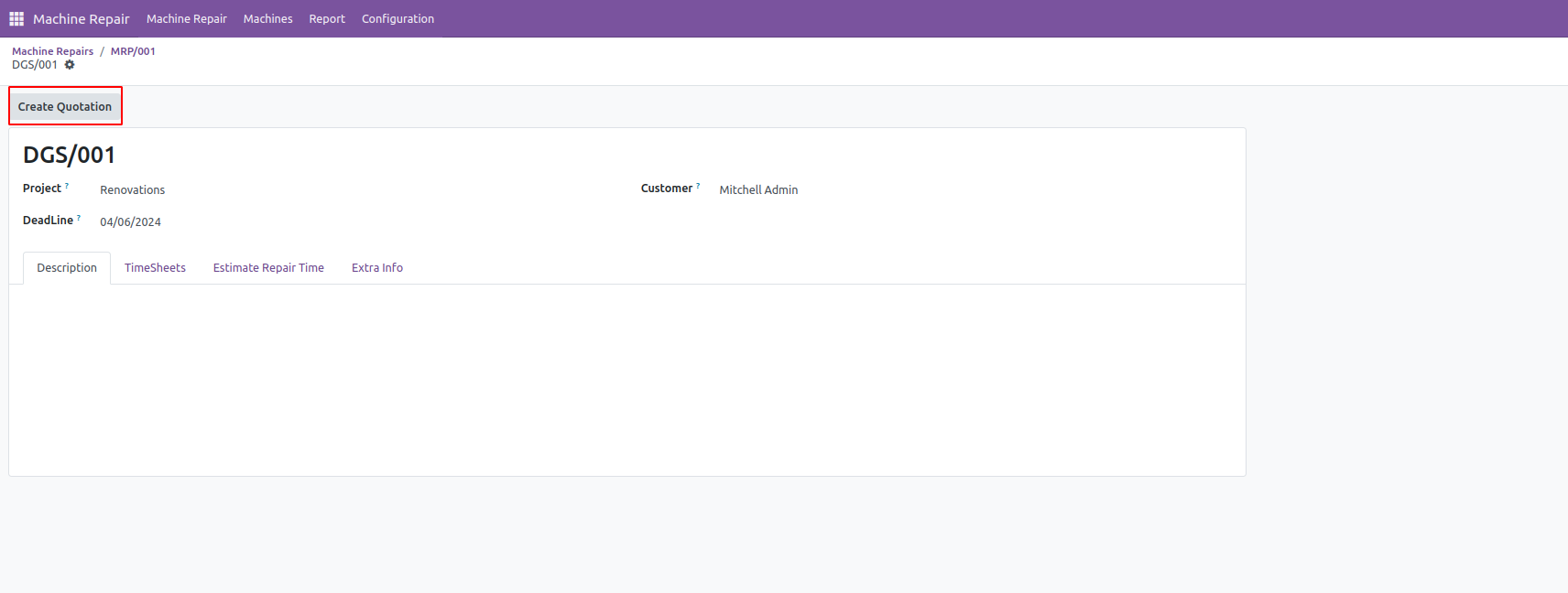Viewport: 1568px width, 593px height.
Task: Go back to MRP/001 breadcrumb
Action: coord(133,51)
